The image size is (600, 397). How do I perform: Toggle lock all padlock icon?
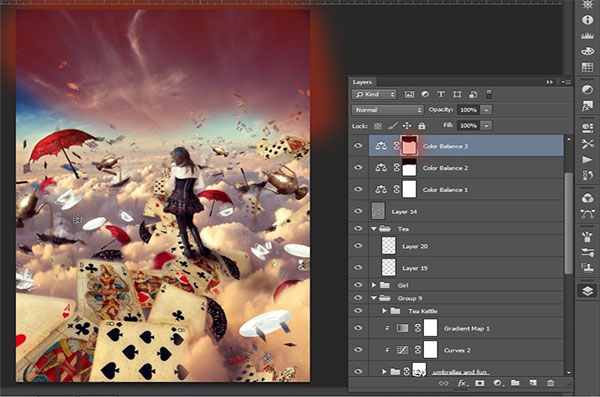click(421, 126)
